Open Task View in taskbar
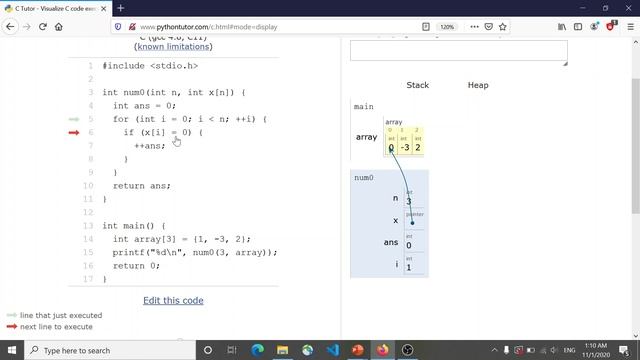640x360 pixels. click(x=232, y=350)
